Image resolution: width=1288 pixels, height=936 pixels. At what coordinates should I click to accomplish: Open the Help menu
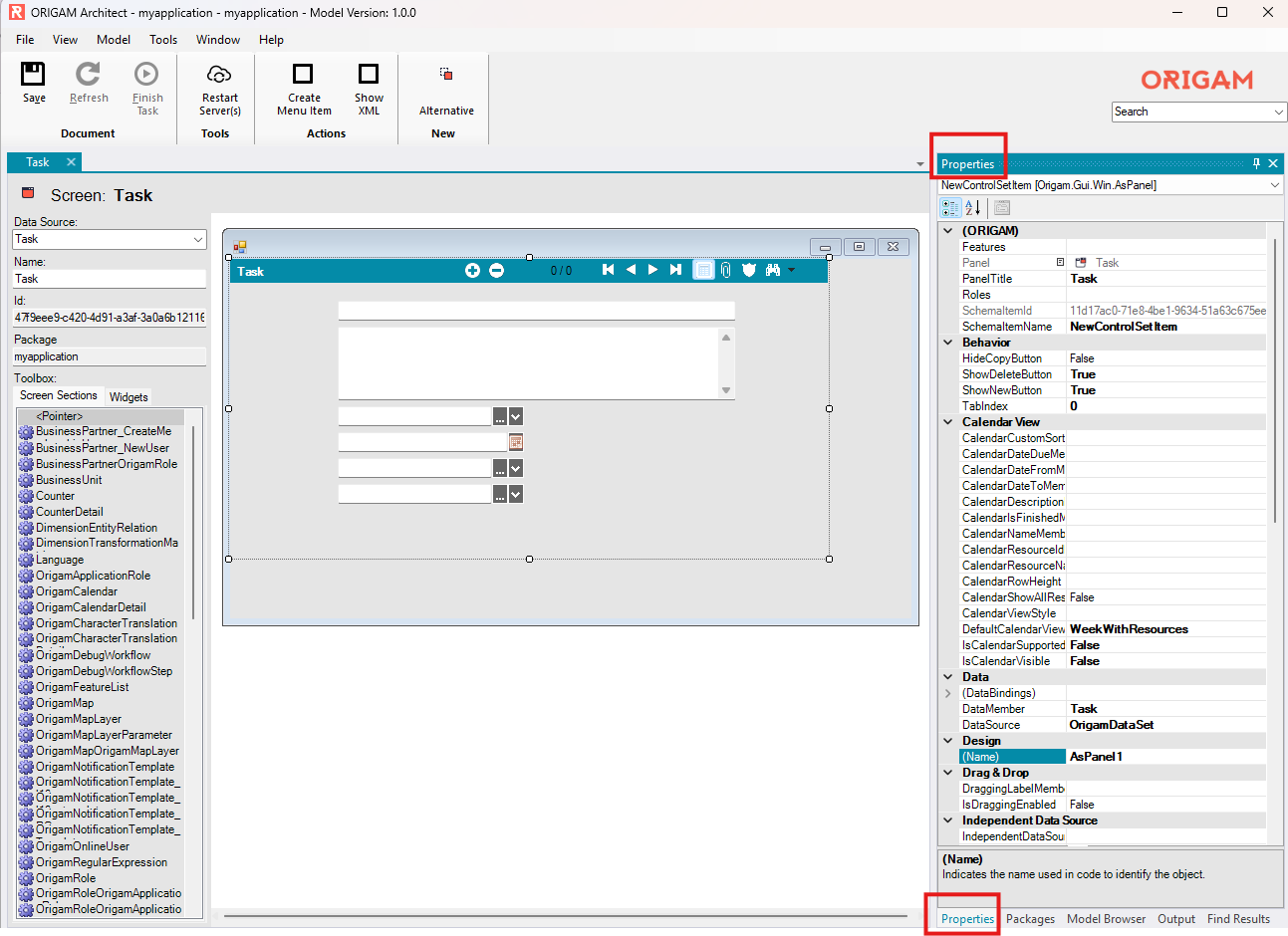click(x=271, y=40)
